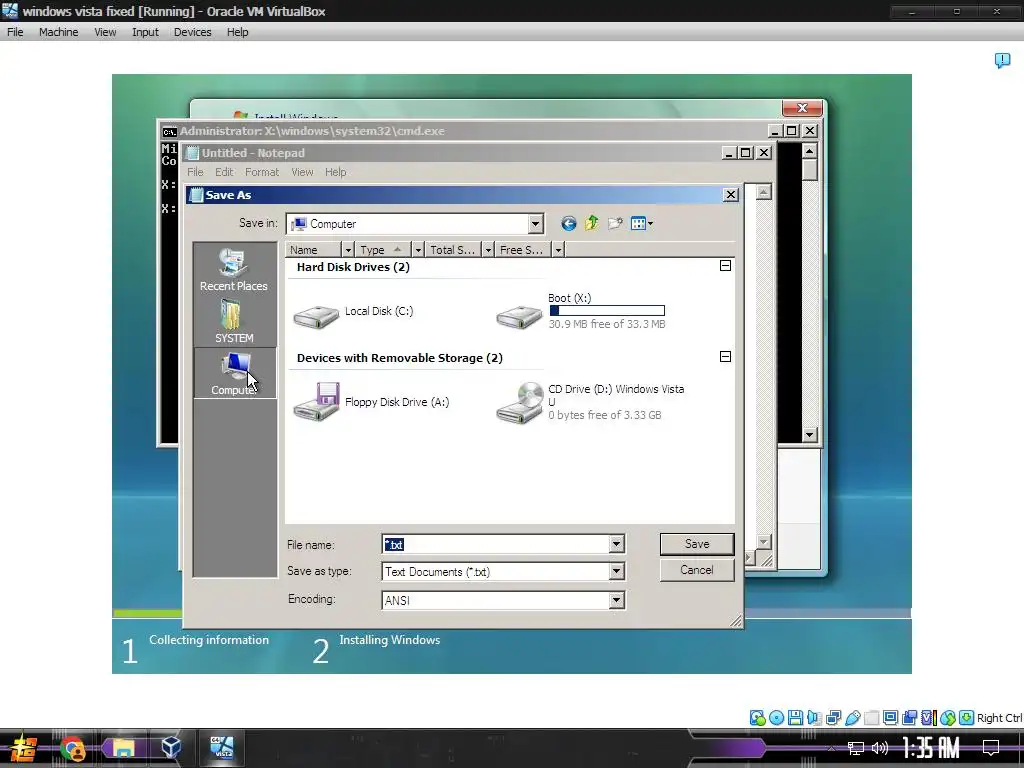Open the Type column filter dropdown

(x=418, y=249)
